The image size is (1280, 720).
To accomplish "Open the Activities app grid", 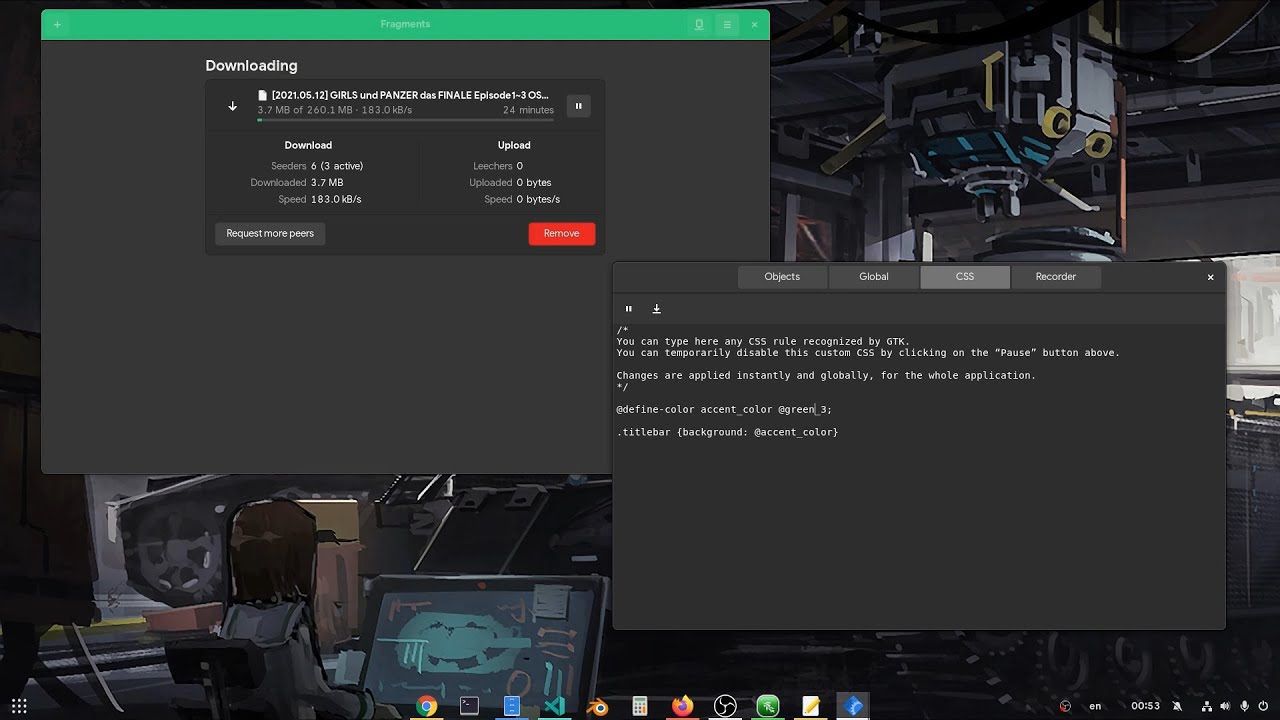I will tap(19, 706).
